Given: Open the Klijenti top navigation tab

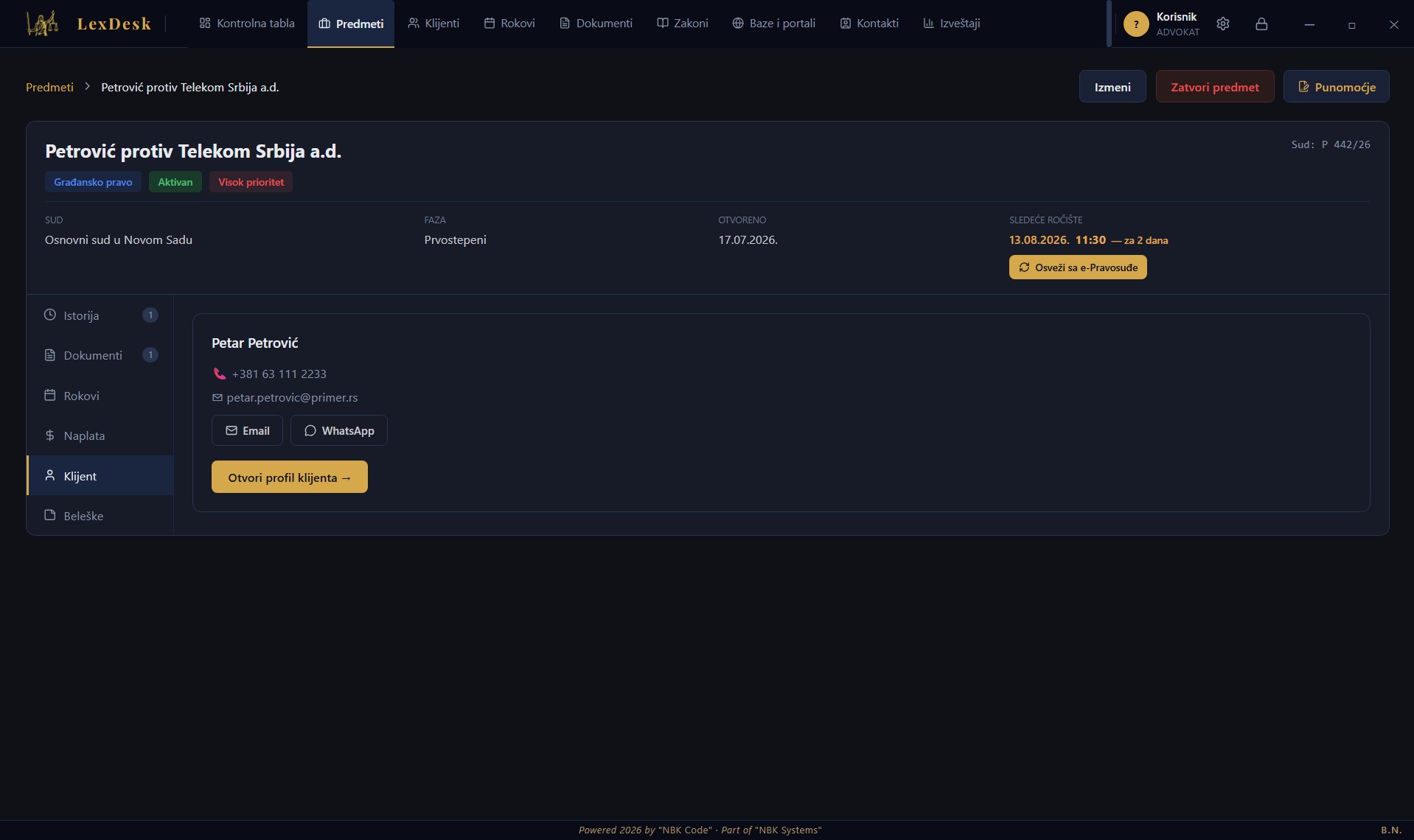Looking at the screenshot, I should tap(433, 24).
